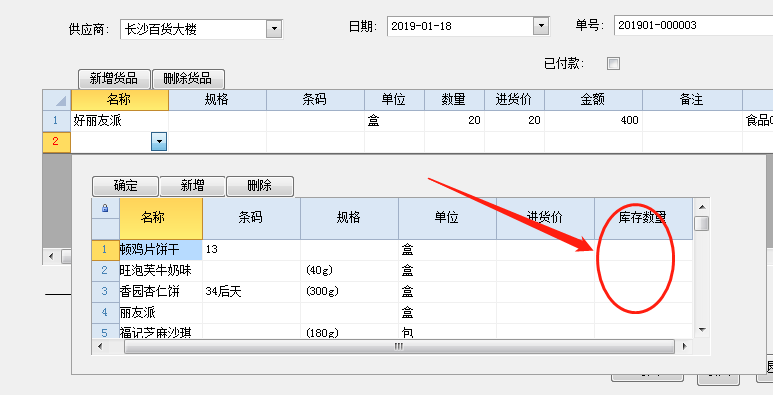773x395 pixels.
Task: Open the 日期 date picker dropdown
Action: pos(541,26)
